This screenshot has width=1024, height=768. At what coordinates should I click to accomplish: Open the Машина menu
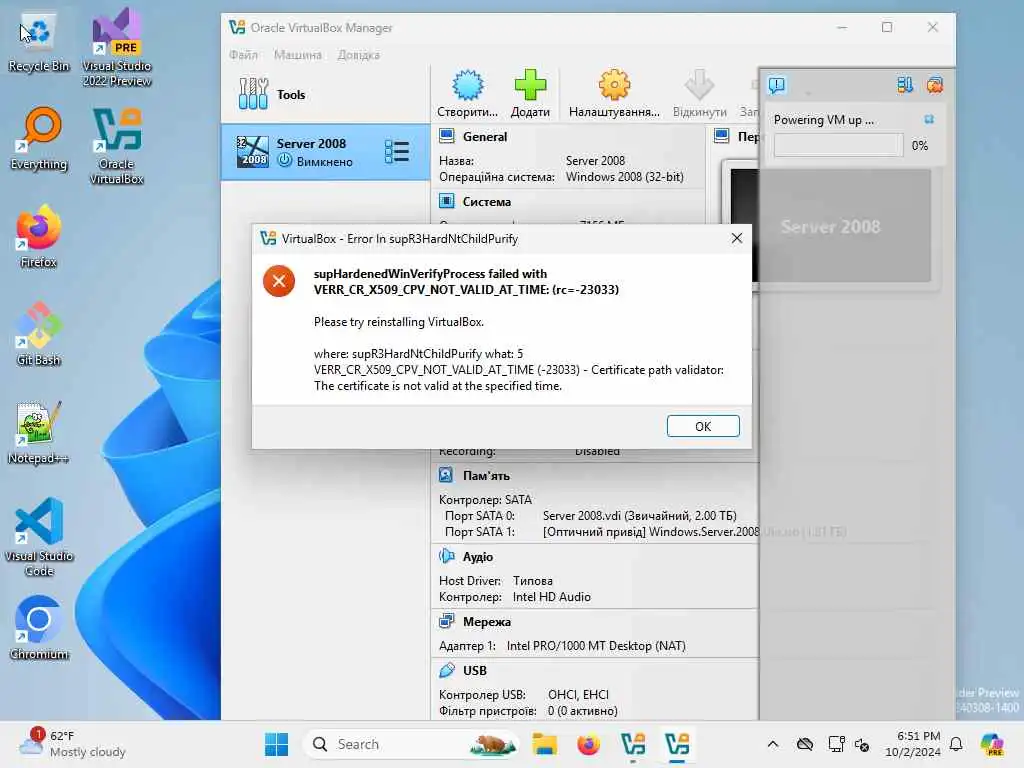tap(298, 55)
